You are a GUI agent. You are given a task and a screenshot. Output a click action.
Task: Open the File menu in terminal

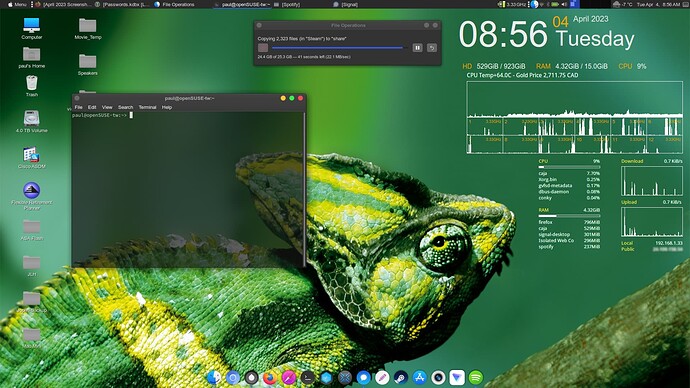(78, 107)
